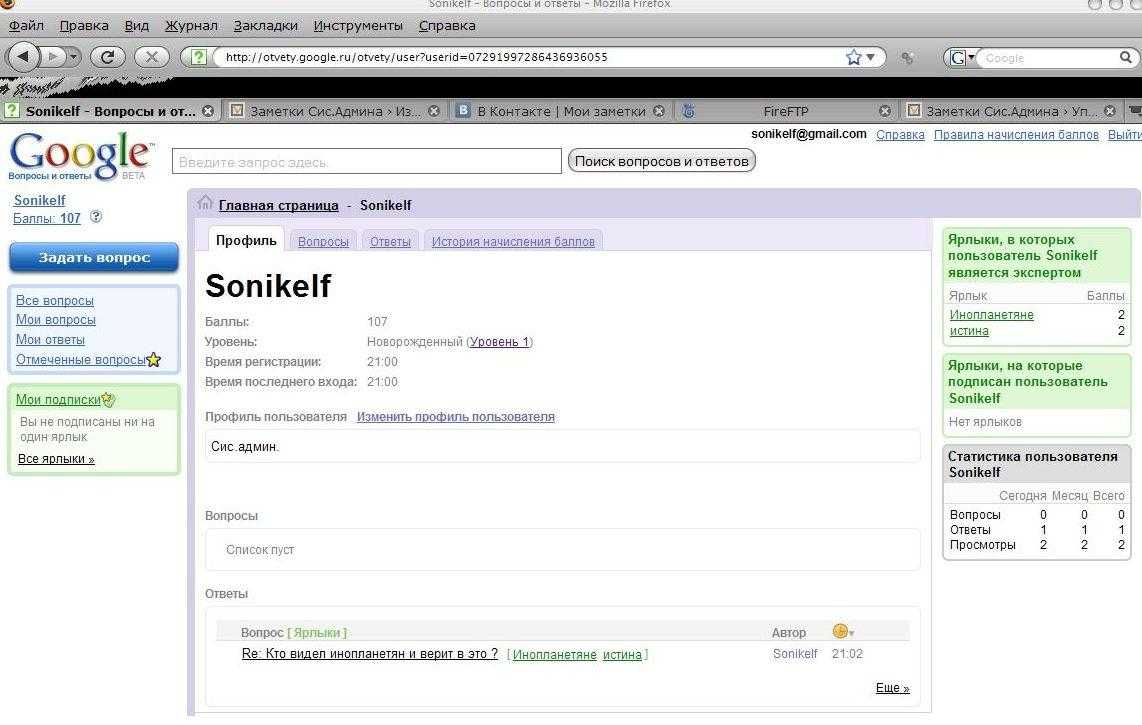This screenshot has height=725, width=1142.
Task: Open the Мои вопросы link
Action: pos(55,320)
